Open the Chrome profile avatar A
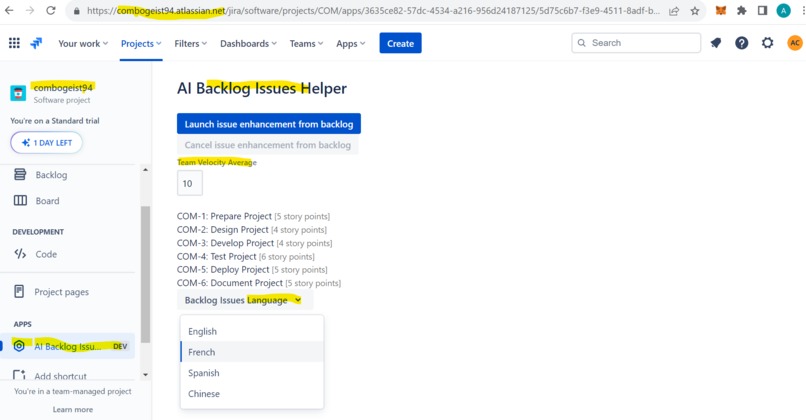The width and height of the screenshot is (806, 420). coord(783,10)
